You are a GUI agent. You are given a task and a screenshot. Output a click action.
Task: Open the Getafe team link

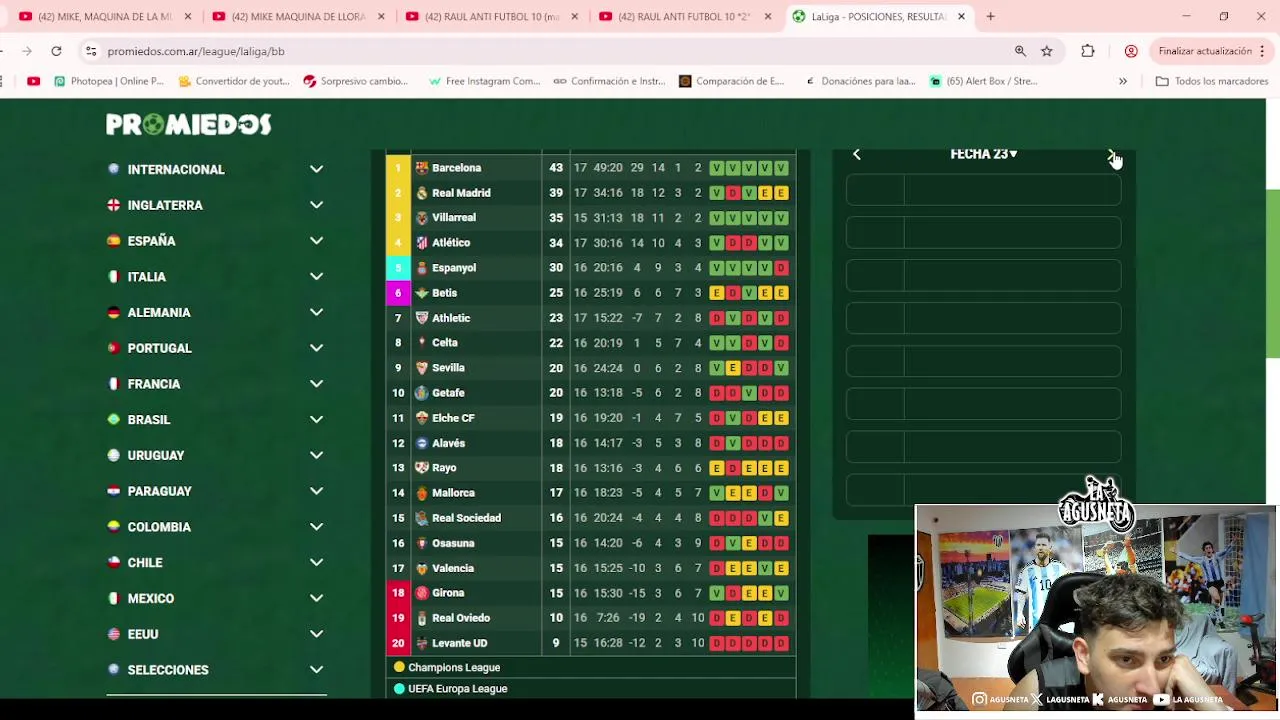coord(448,393)
